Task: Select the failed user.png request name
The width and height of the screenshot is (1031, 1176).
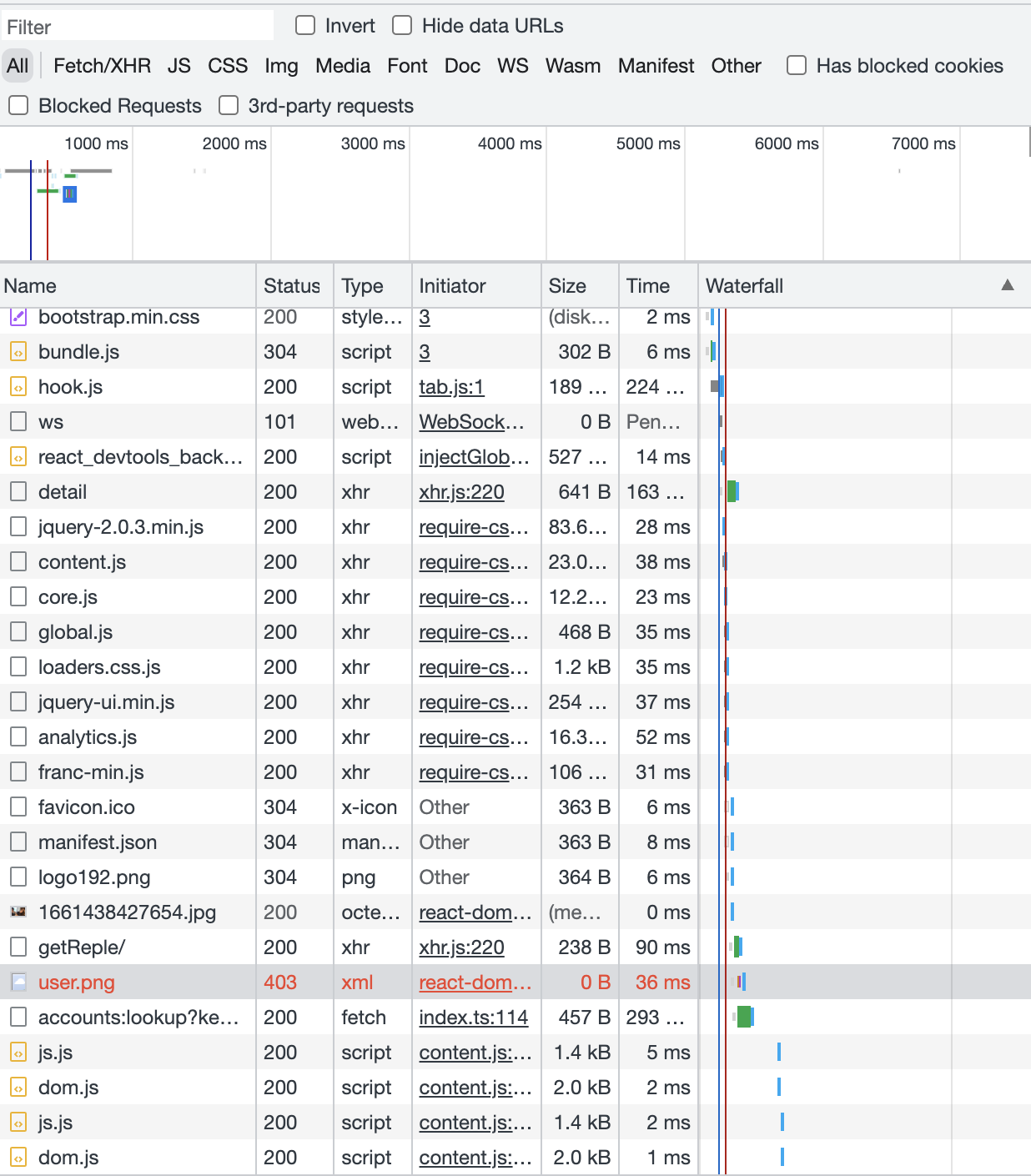Action: [77, 983]
